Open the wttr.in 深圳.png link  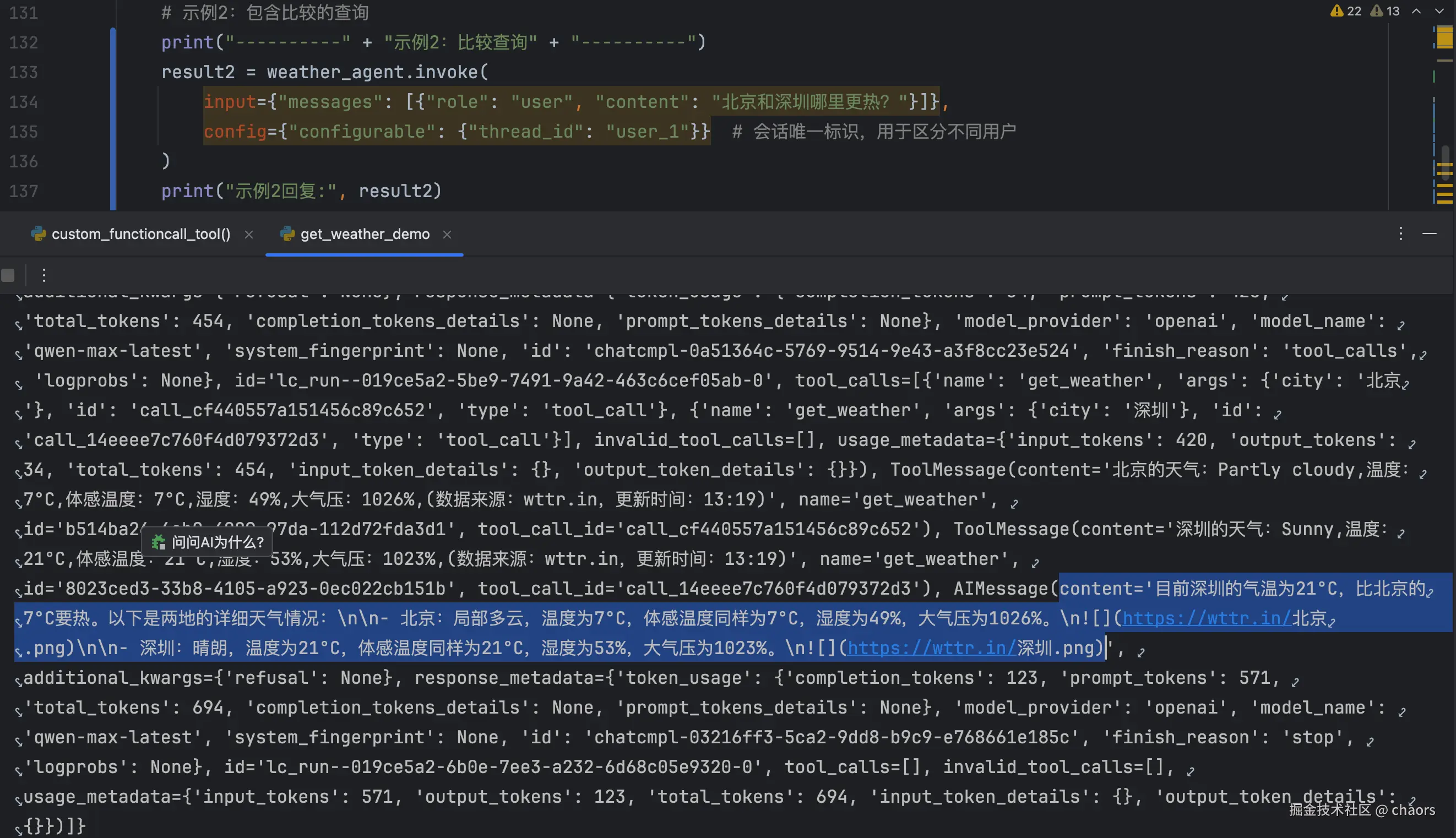click(x=931, y=648)
